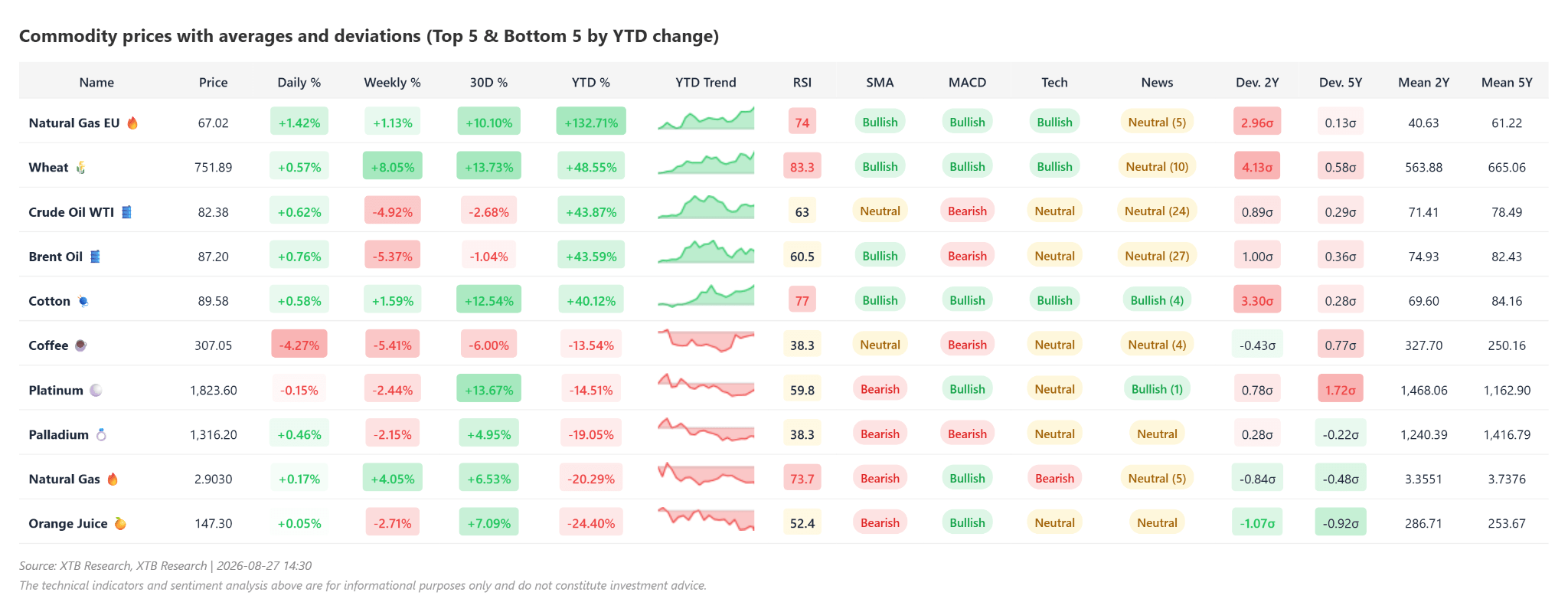This screenshot has height=612, width=1568.
Task: Click the +132.71% YTD cell
Action: 591,122
